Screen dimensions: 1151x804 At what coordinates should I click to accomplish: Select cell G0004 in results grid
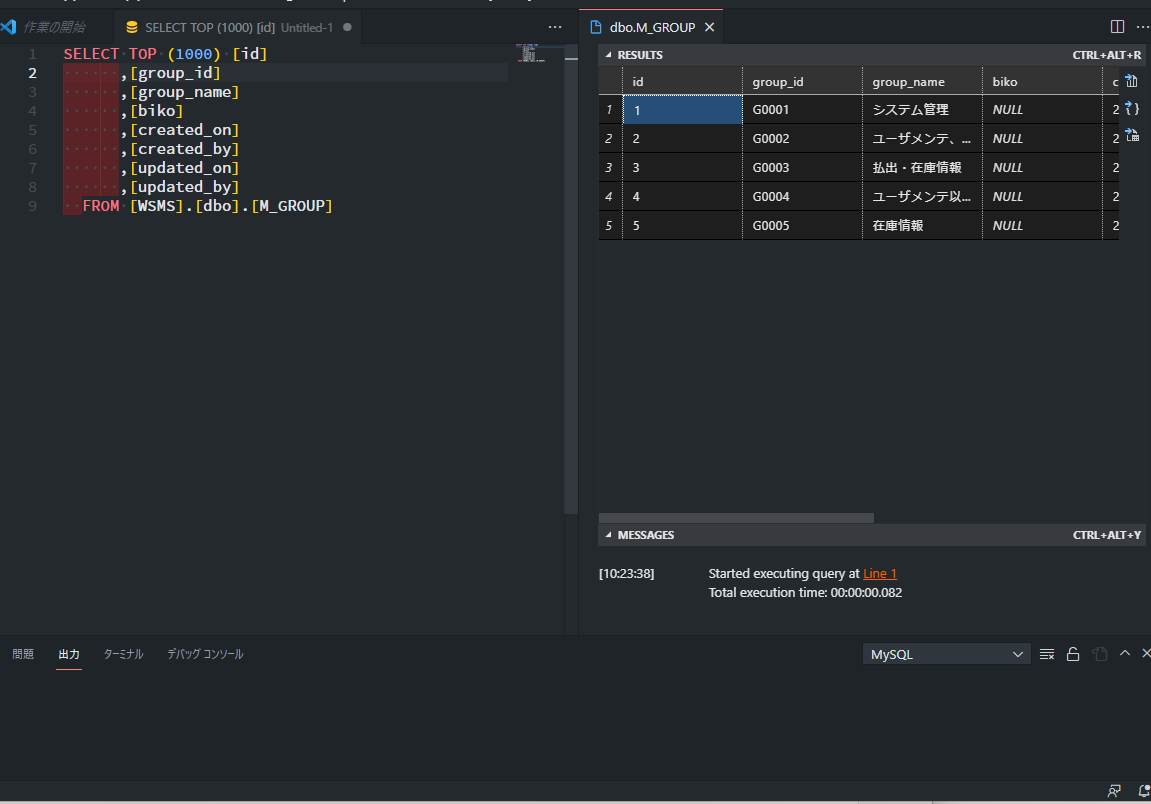click(802, 197)
